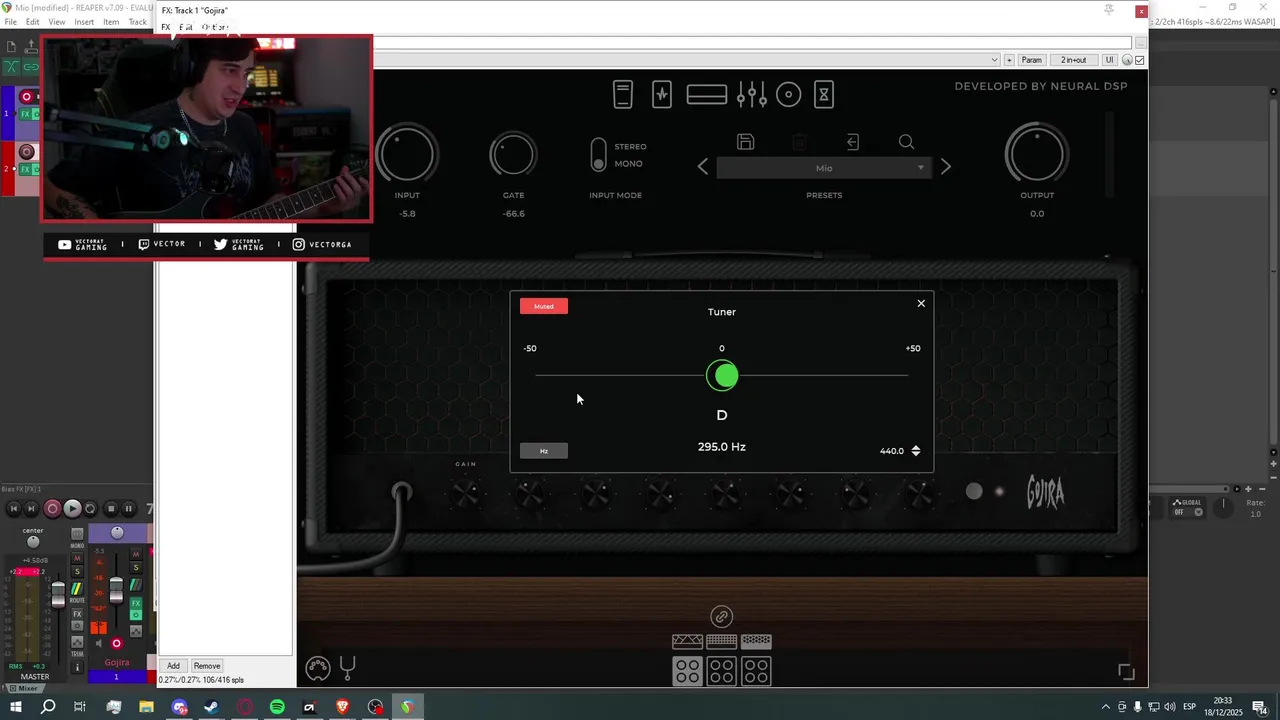Open the pre-effects waveform pedal icon
The height and width of the screenshot is (720, 1280).
pos(662,95)
